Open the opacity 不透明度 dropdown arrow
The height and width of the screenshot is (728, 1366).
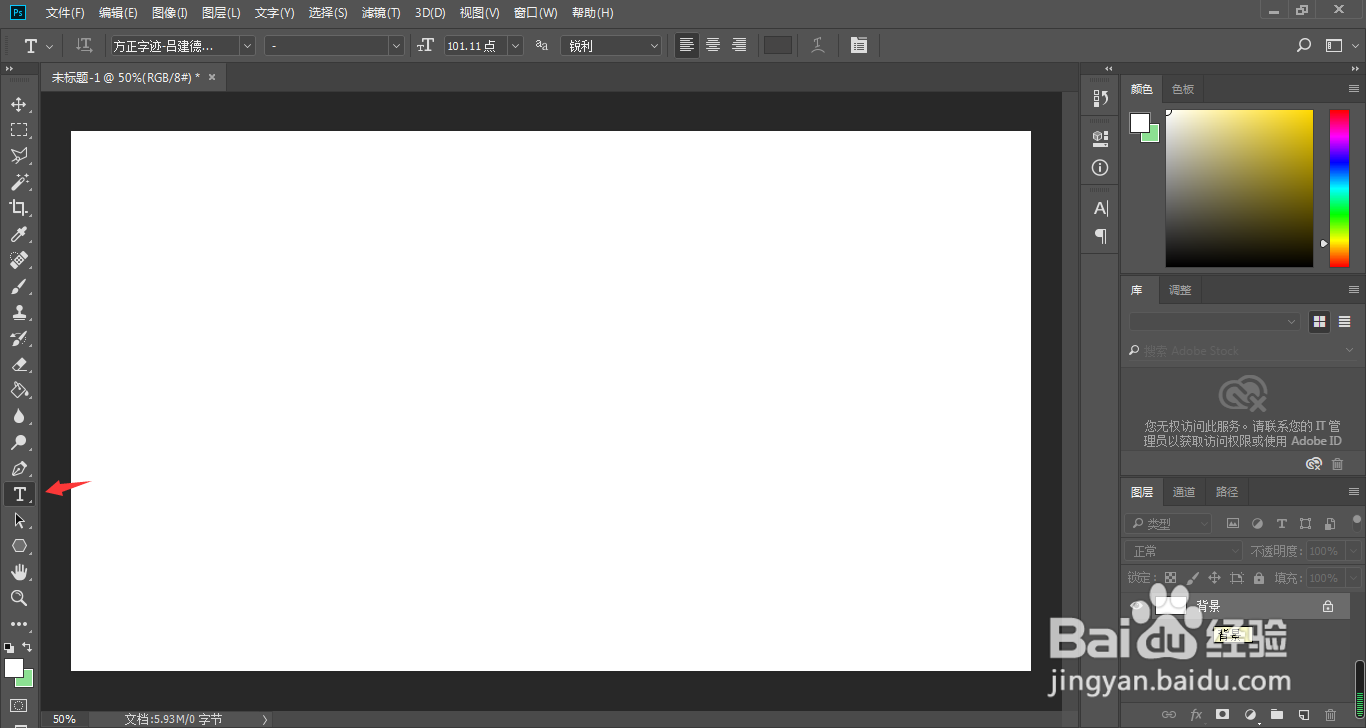[1353, 551]
